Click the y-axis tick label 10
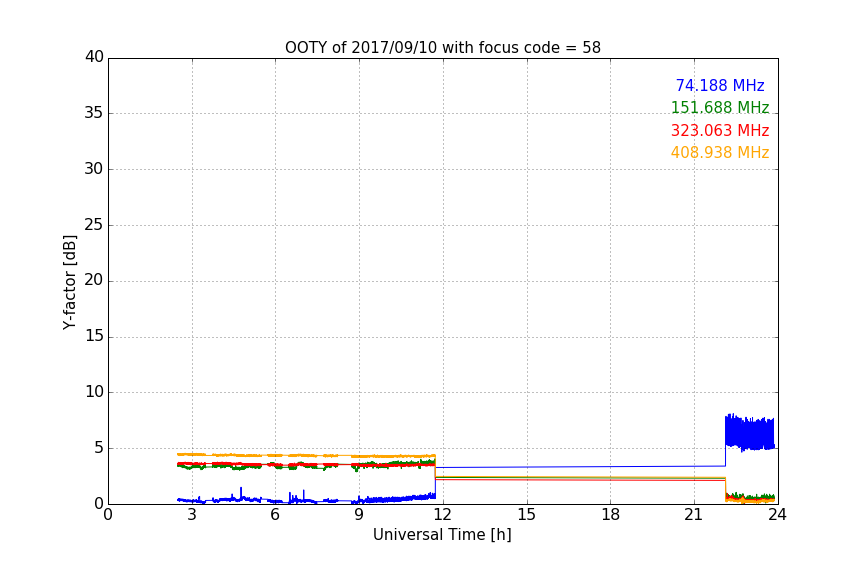This screenshot has width=864, height=576. (94, 392)
